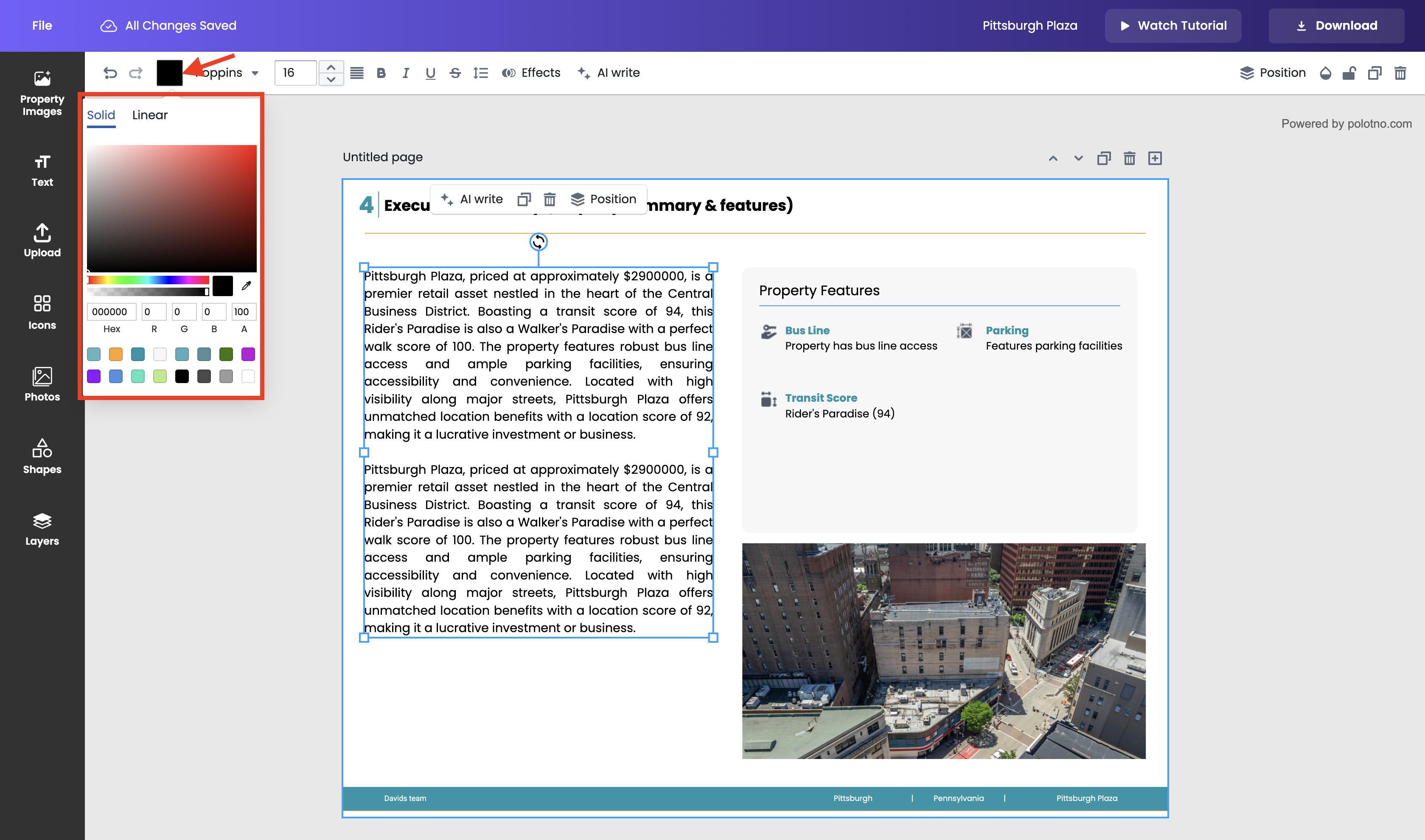1425x840 pixels.
Task: Click the redo arrow icon
Action: coord(136,73)
